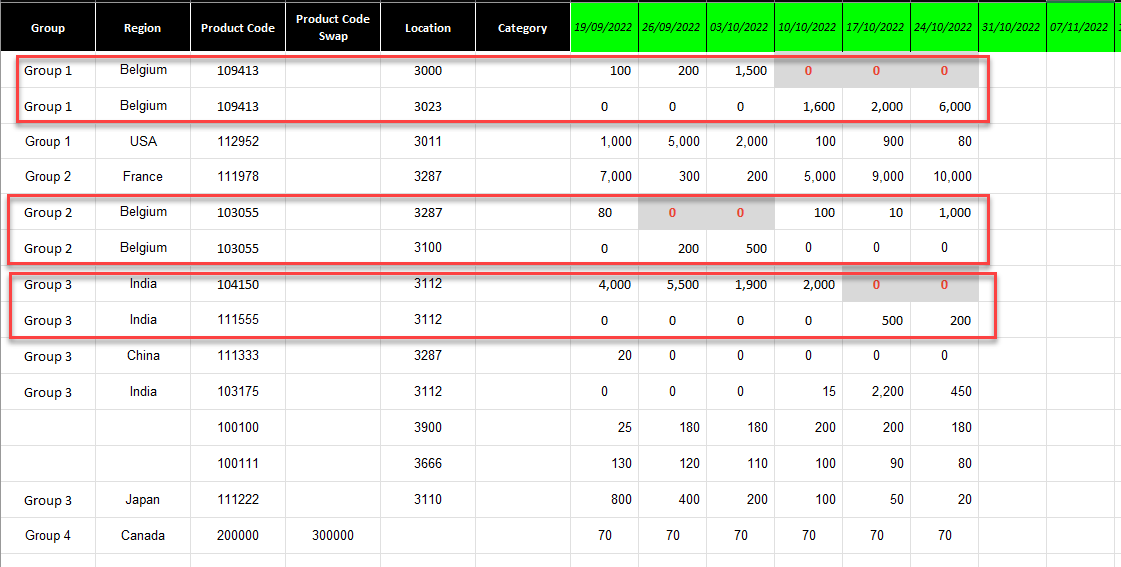This screenshot has width=1121, height=567.
Task: Select the cell with value 1,000 in 103055 row
Action: pyautogui.click(x=944, y=212)
